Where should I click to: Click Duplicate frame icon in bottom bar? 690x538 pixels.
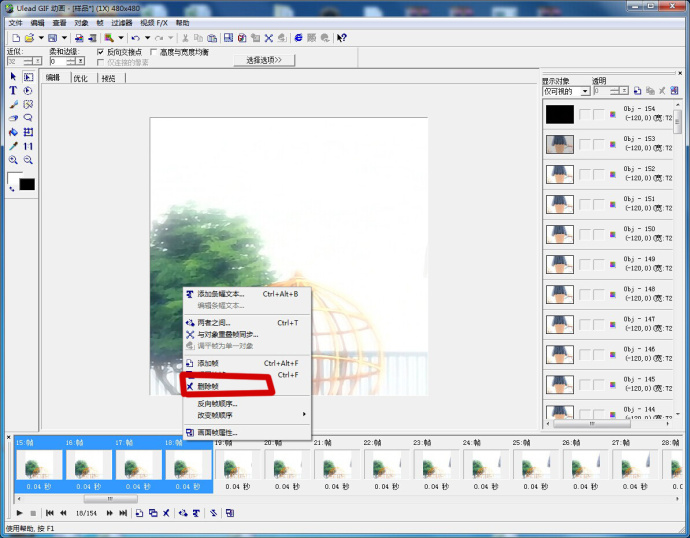(153, 513)
